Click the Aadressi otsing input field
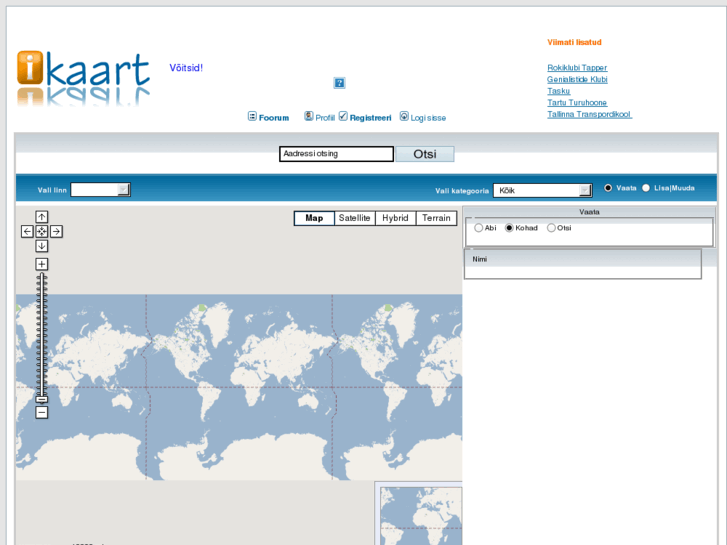The width and height of the screenshot is (727, 545). 337,154
